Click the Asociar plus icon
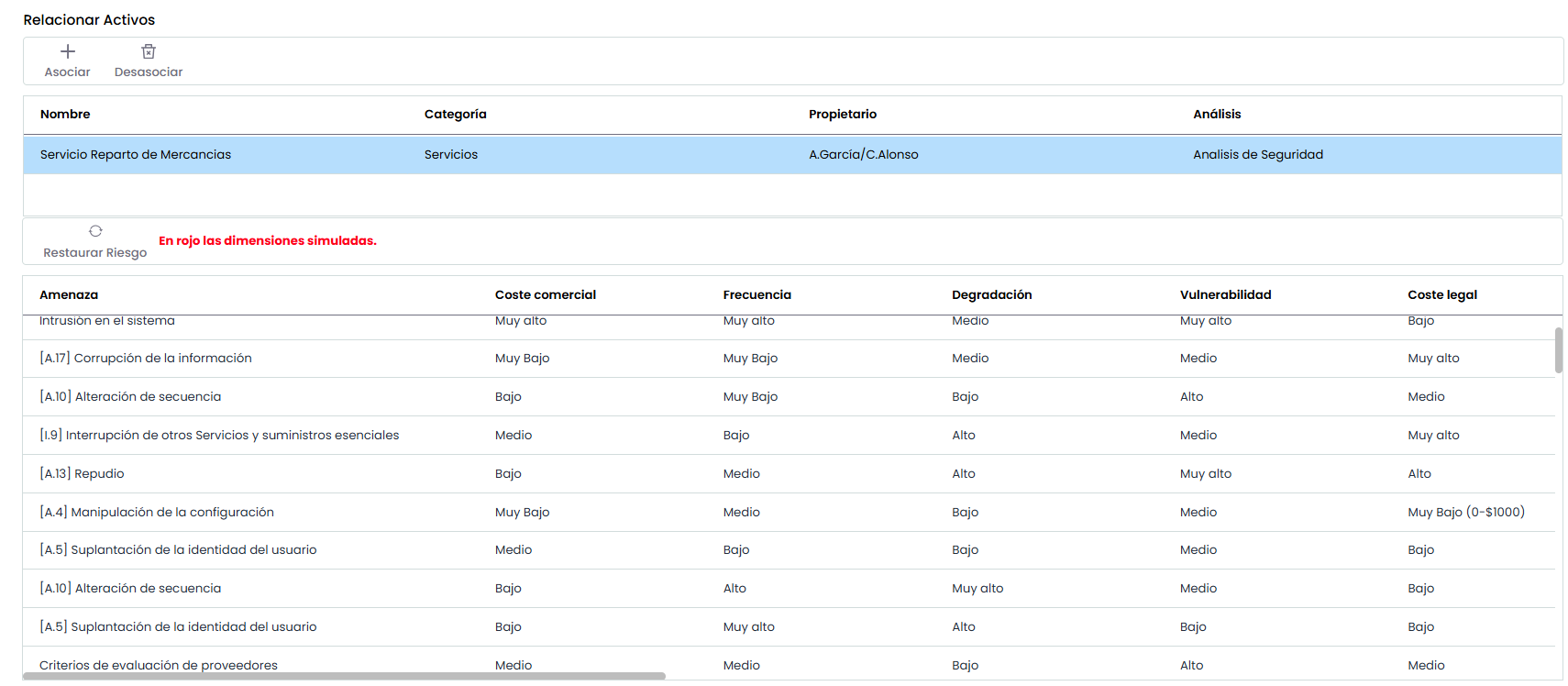Viewport: 1568px width, 686px height. (x=68, y=52)
